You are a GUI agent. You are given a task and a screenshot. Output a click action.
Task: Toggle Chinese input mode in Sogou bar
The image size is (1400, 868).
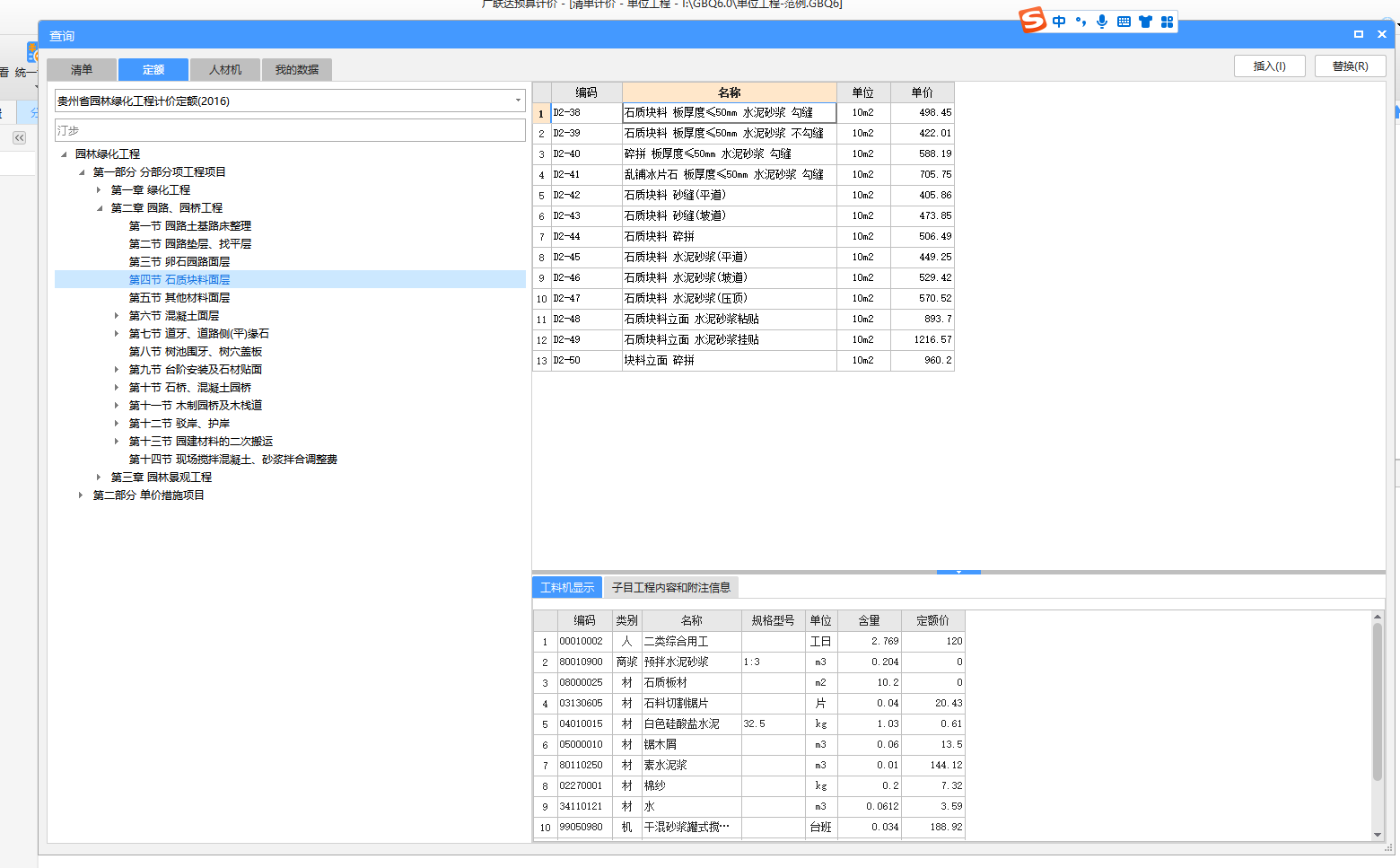click(1059, 22)
